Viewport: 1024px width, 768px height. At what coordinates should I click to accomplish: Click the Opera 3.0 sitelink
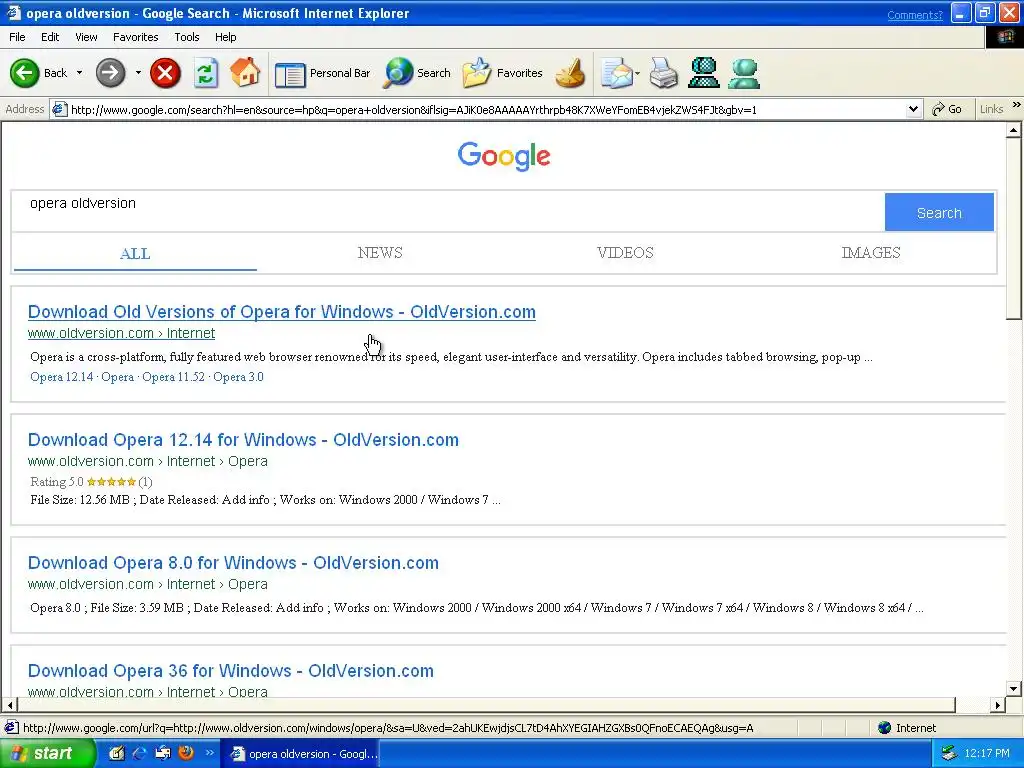pyautogui.click(x=238, y=377)
